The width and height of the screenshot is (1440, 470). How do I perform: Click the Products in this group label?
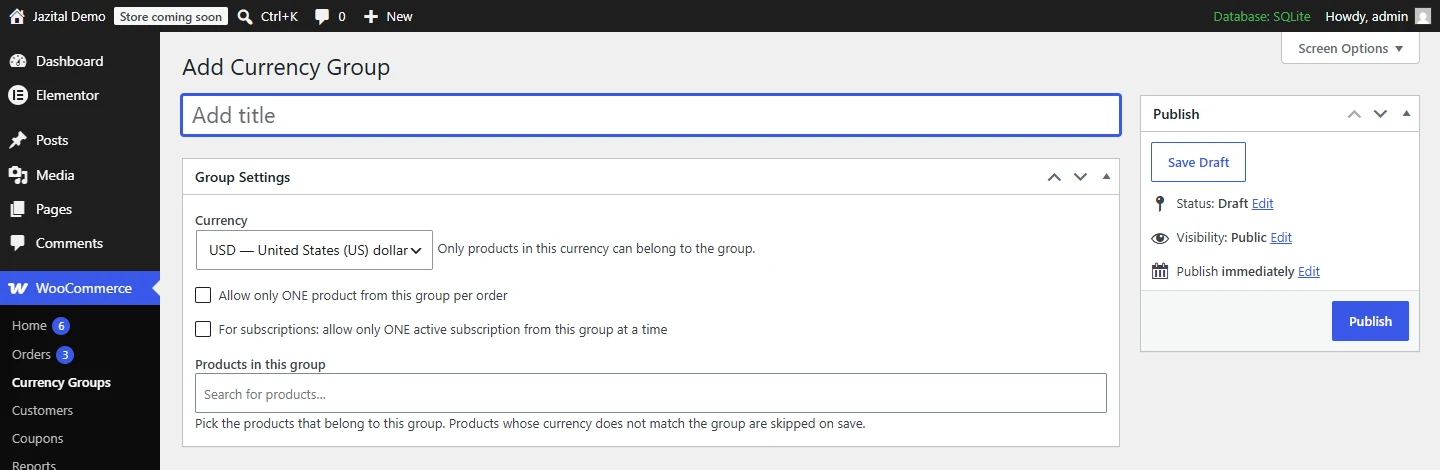[260, 364]
